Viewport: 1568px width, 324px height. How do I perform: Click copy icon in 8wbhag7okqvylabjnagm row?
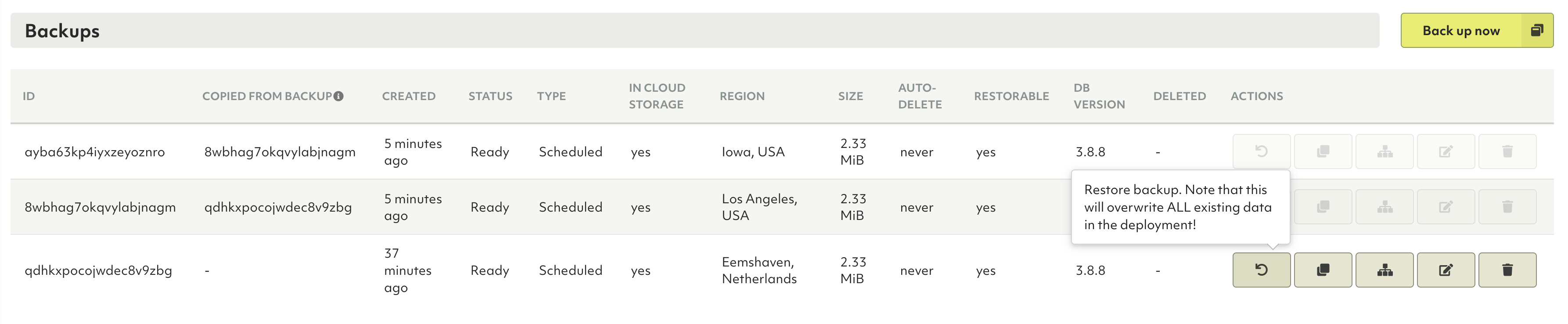click(1323, 206)
